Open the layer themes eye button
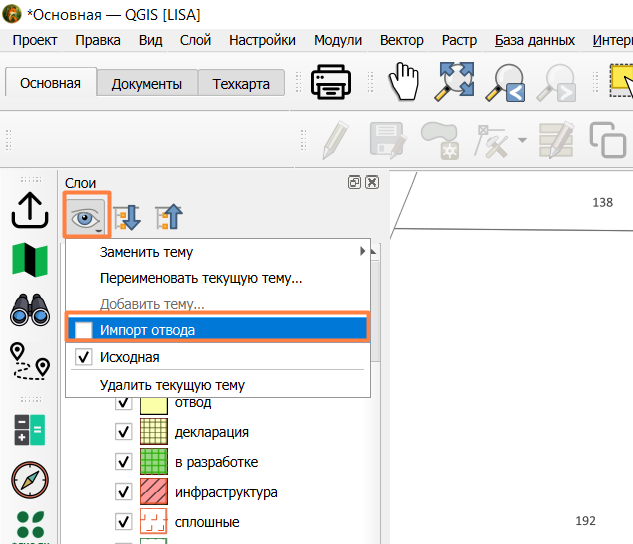This screenshot has width=633, height=544. pyautogui.click(x=86, y=215)
